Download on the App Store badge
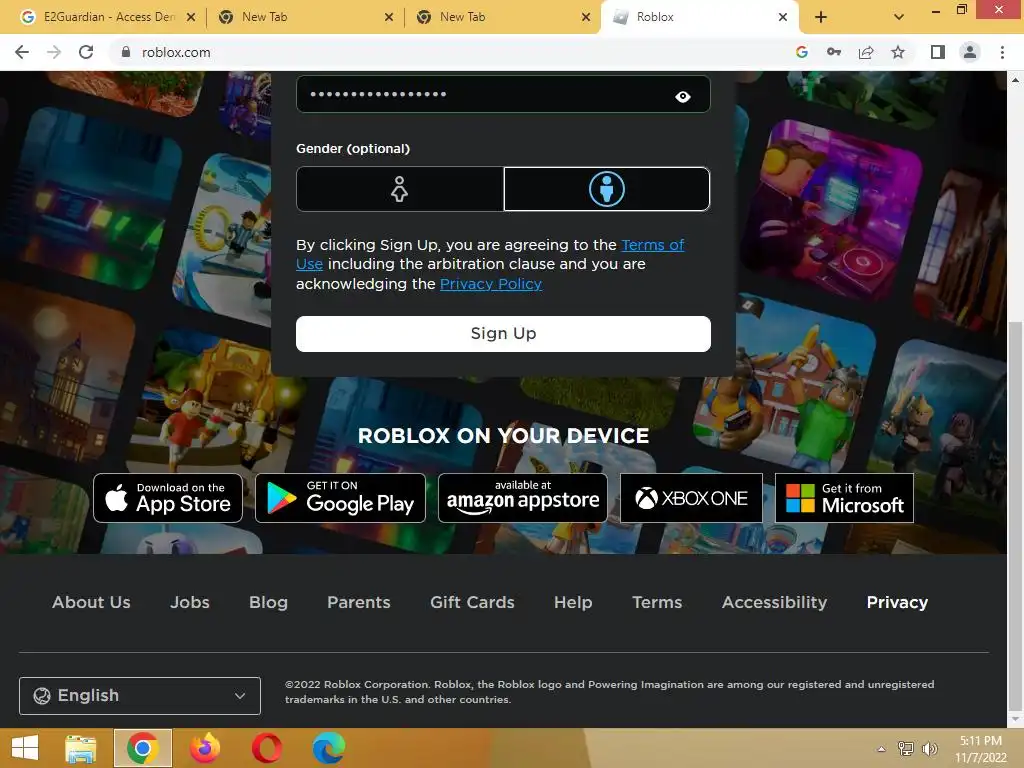This screenshot has height=768, width=1024. pyautogui.click(x=168, y=498)
